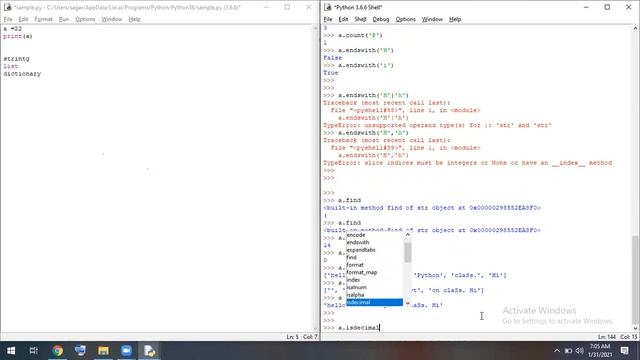Click the sample.py window title icon
The height and width of the screenshot is (360, 640).
[7, 7]
